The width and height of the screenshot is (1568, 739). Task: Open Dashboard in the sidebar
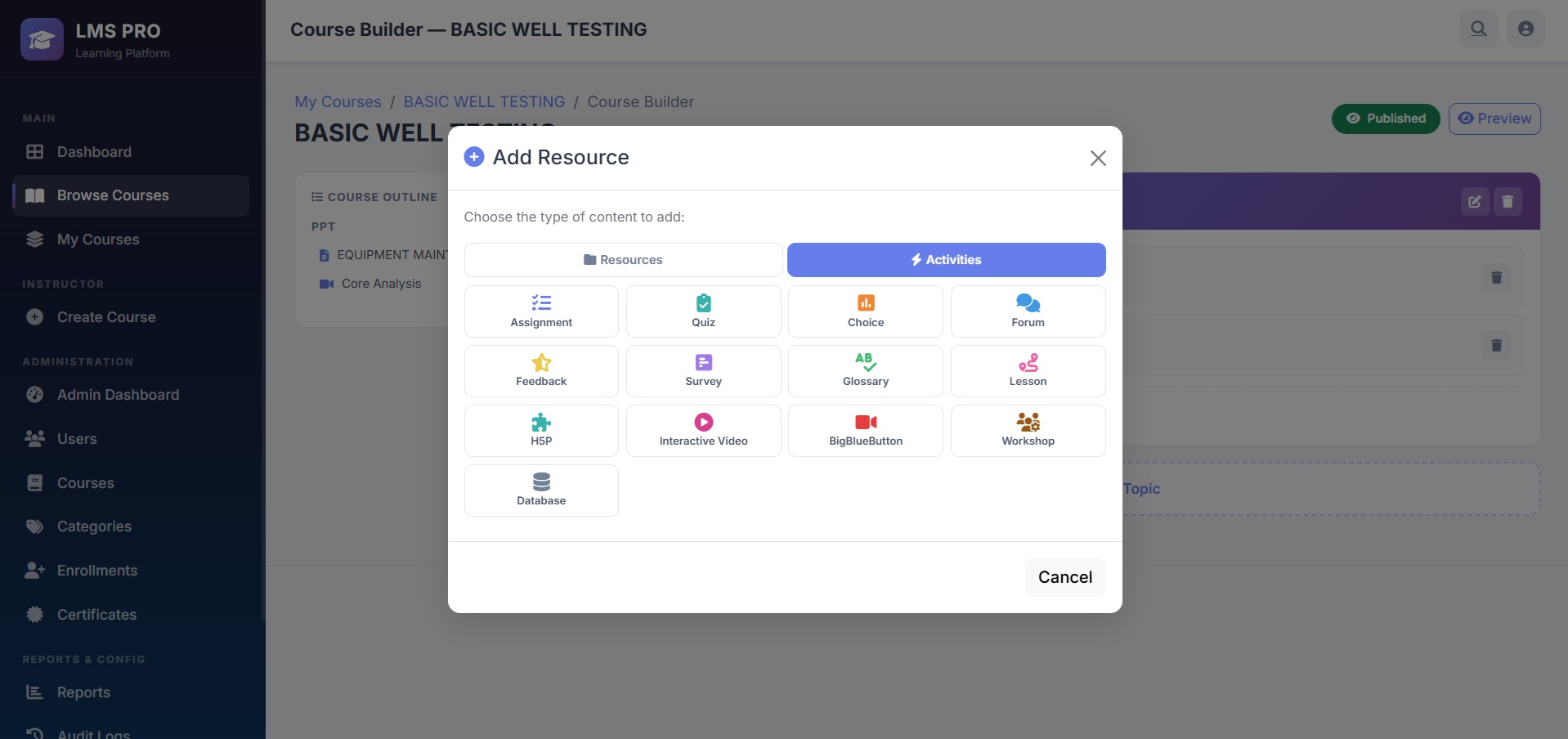pyautogui.click(x=131, y=152)
